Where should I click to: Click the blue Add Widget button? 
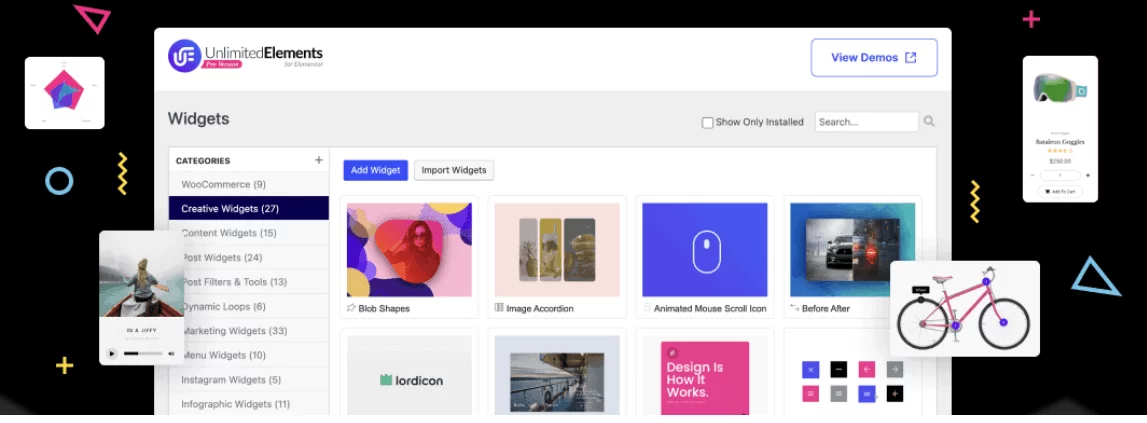pyautogui.click(x=375, y=170)
